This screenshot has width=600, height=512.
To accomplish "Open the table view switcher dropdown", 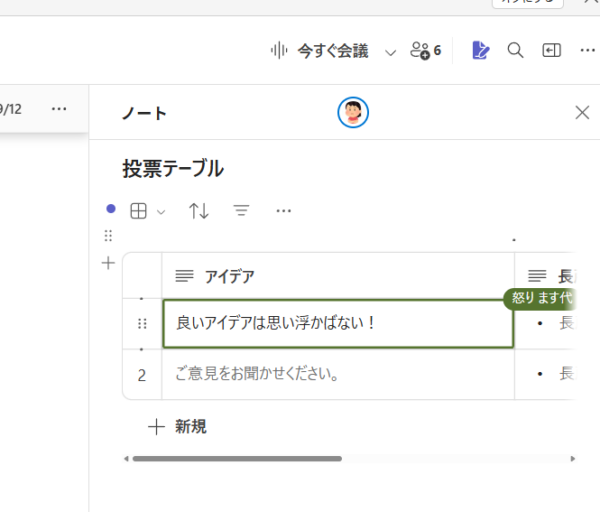I will click(147, 211).
